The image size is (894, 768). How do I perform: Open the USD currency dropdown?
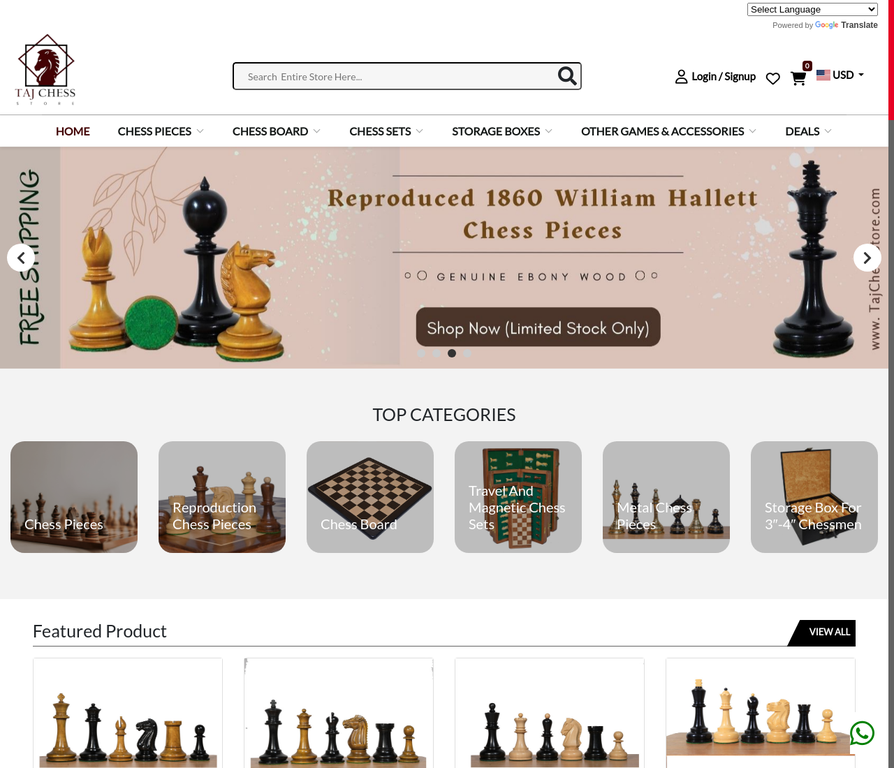[x=840, y=75]
